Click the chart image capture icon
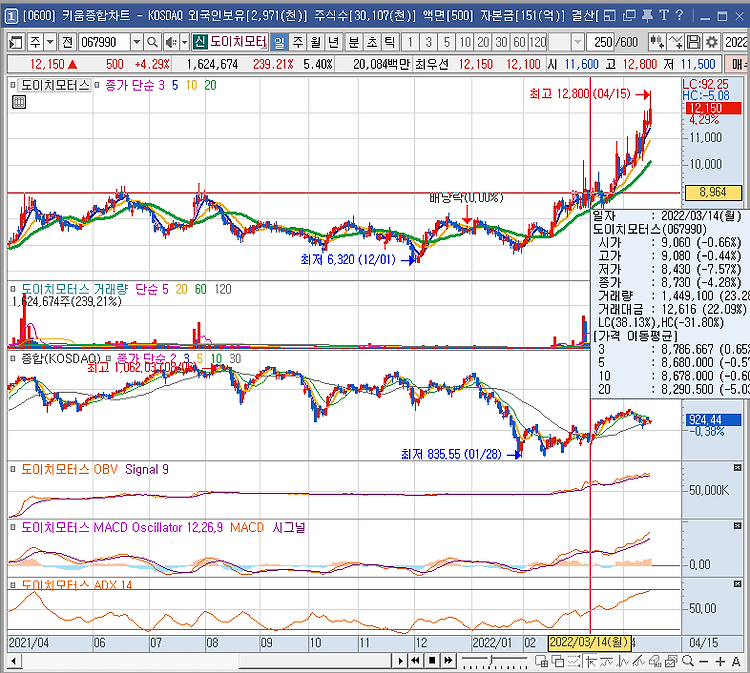The image size is (750, 673). pyautogui.click(x=671, y=661)
